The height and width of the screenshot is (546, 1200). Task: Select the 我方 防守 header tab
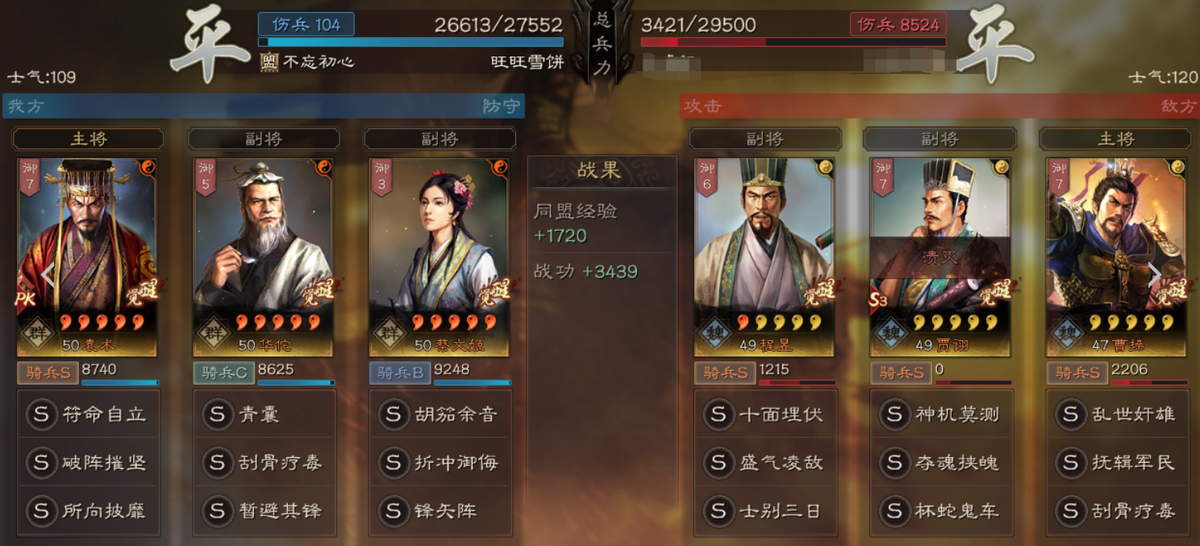[x=263, y=106]
